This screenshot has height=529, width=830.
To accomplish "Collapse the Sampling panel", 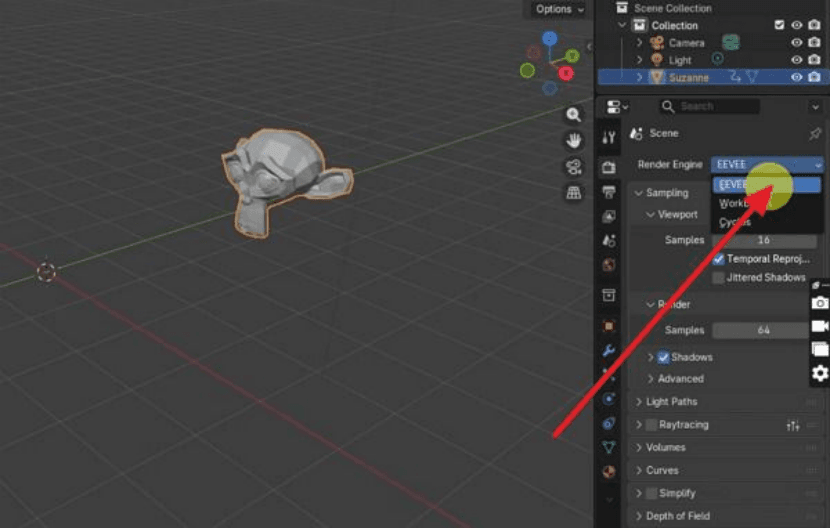I will (x=638, y=193).
